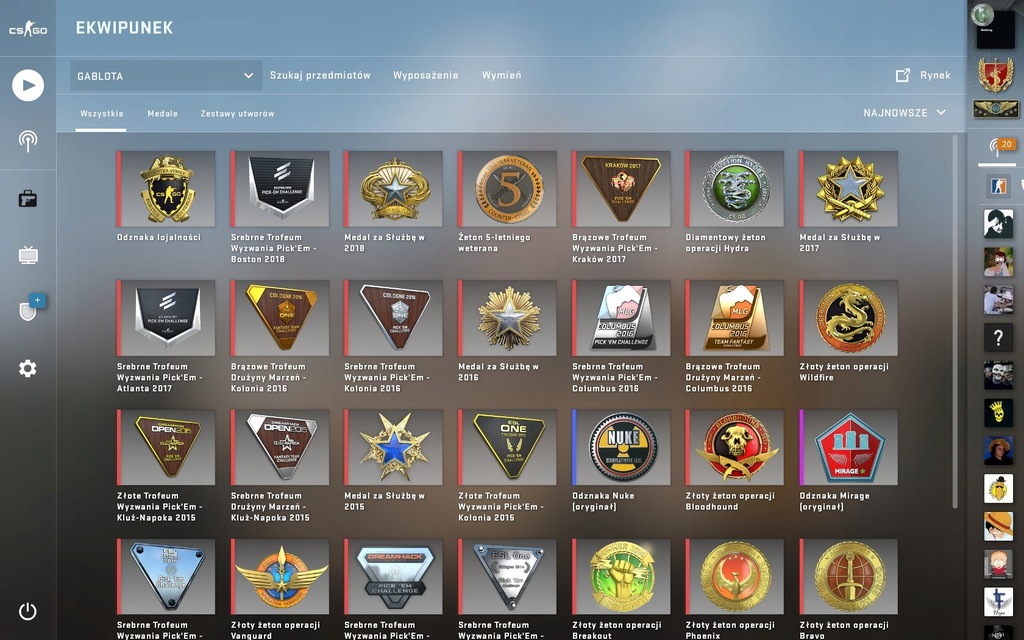This screenshot has height=640, width=1024.
Task: Open the shield stats icon with plus
Action: coord(31,308)
